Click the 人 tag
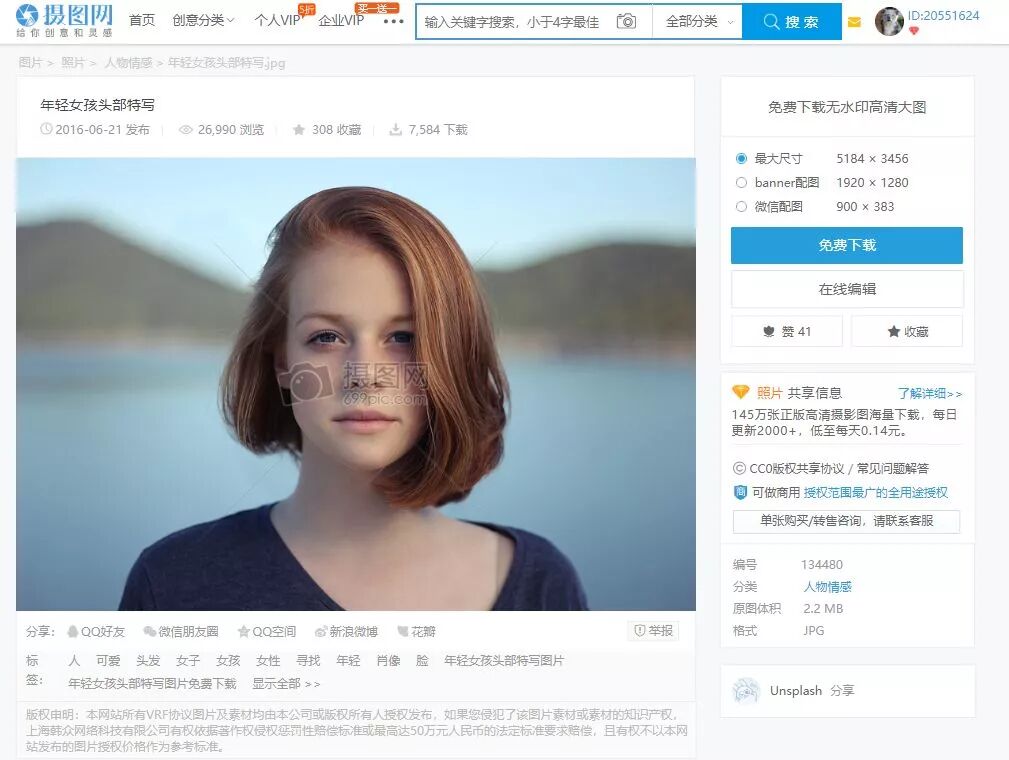The height and width of the screenshot is (760, 1009). click(x=74, y=660)
